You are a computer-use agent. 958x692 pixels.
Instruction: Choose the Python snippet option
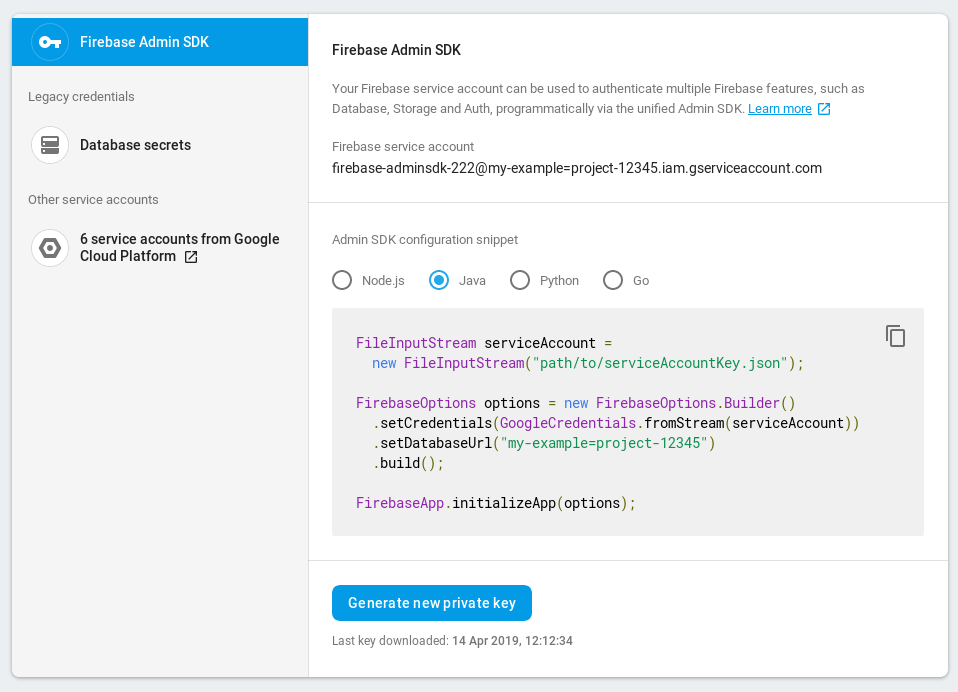520,280
